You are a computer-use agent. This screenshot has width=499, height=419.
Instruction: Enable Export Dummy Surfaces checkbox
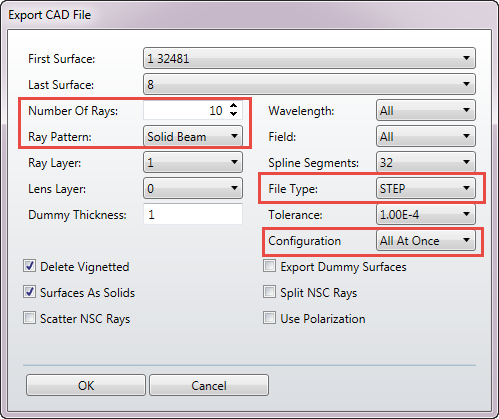[269, 266]
